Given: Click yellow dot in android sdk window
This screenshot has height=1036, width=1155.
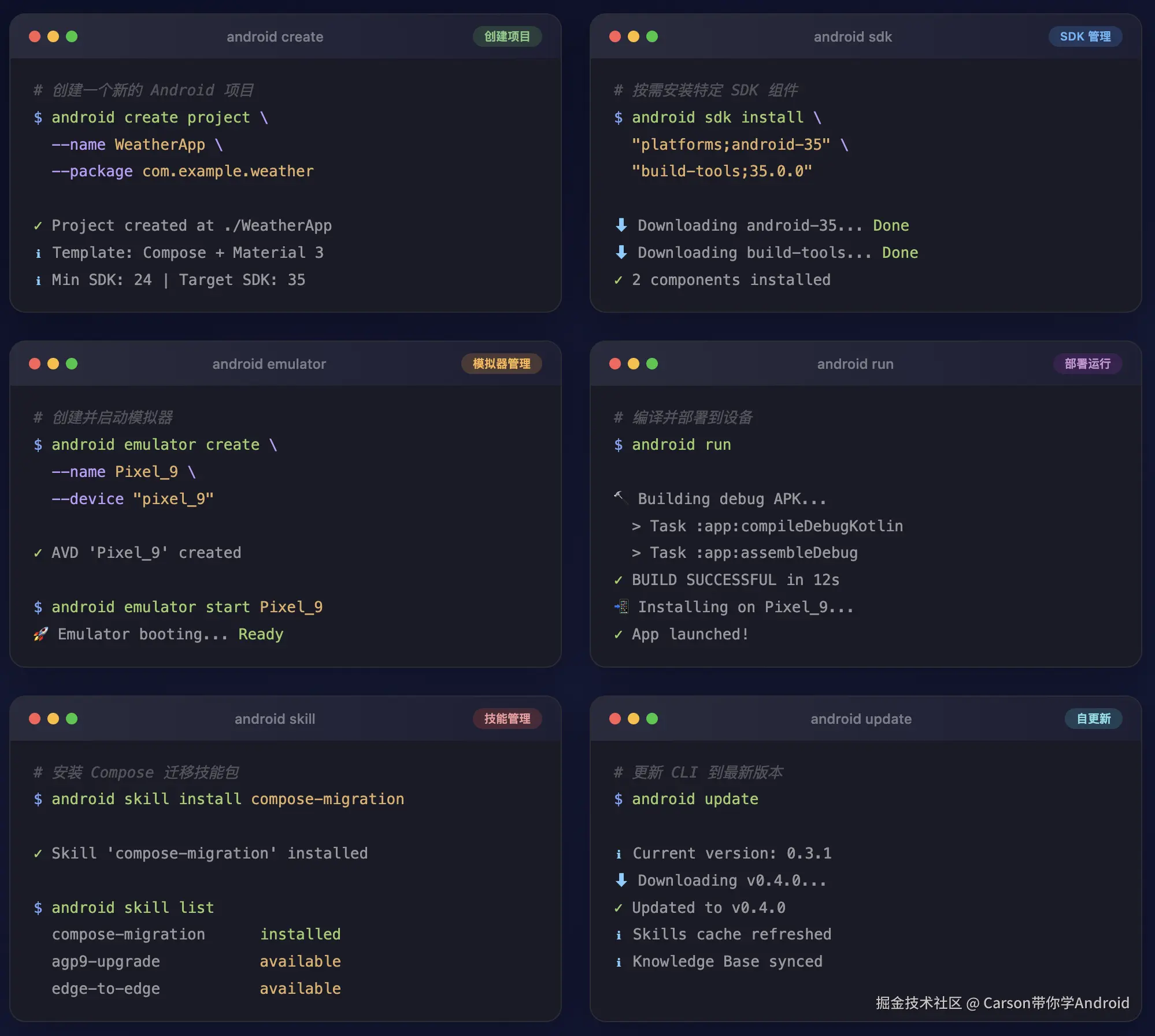Looking at the screenshot, I should [634, 36].
